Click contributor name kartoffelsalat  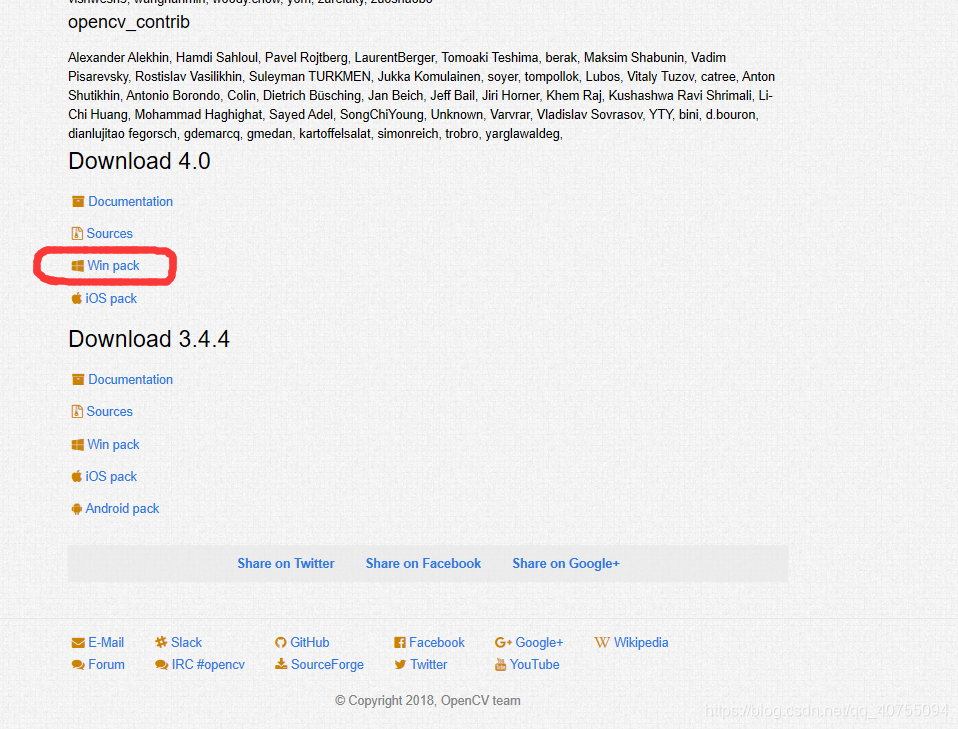335,134
